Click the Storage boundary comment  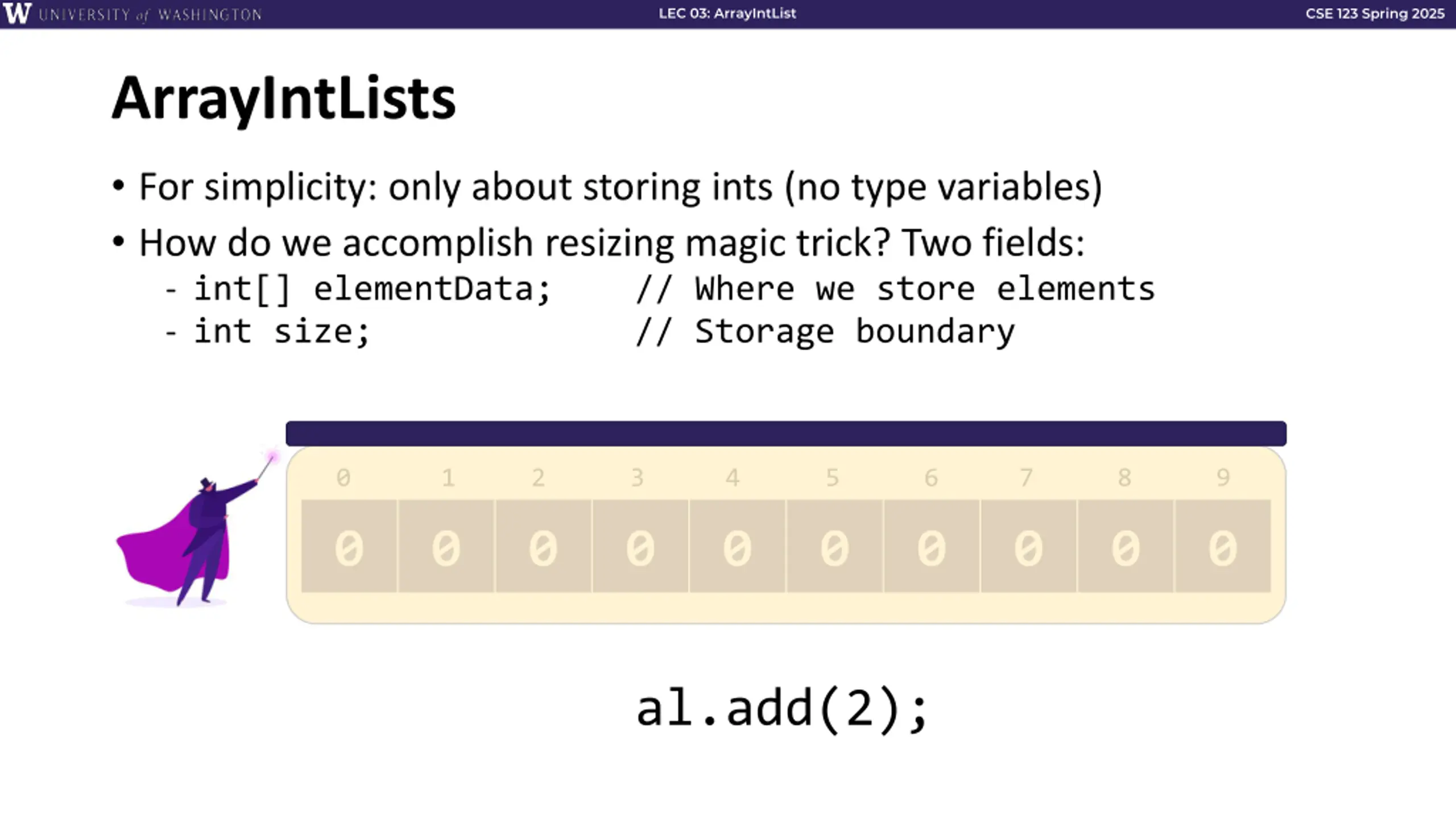[x=825, y=332]
